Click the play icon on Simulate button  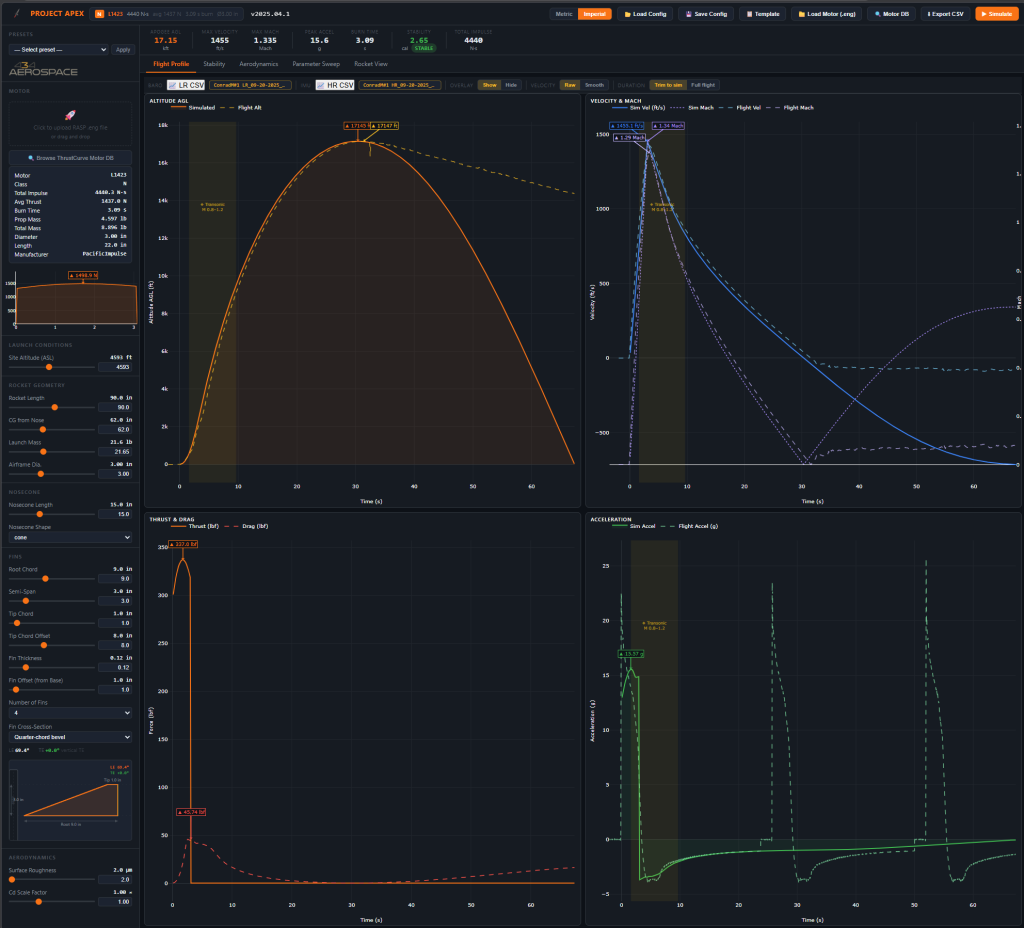point(984,14)
